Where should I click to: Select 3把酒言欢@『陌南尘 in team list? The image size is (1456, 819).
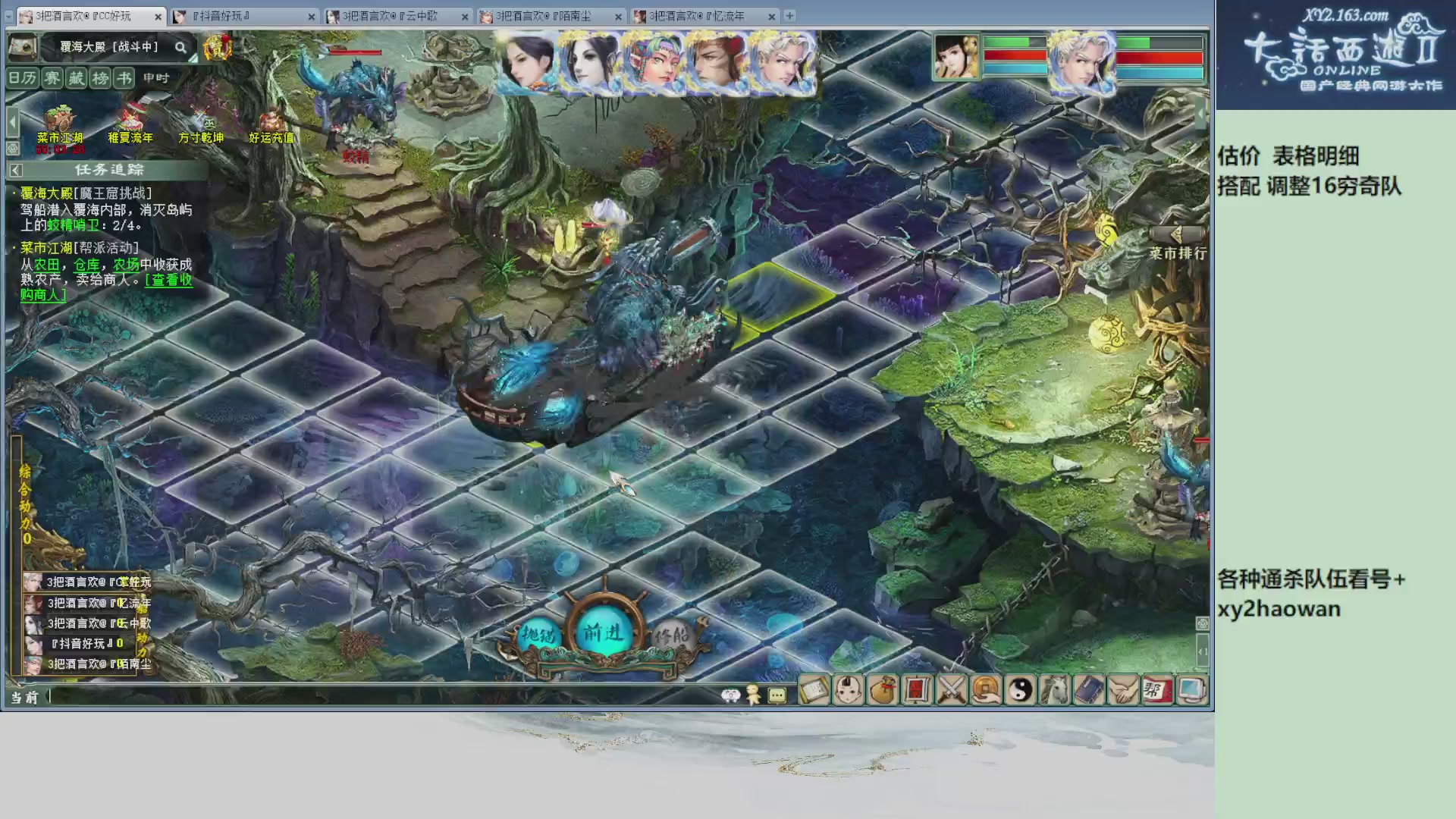pyautogui.click(x=87, y=664)
